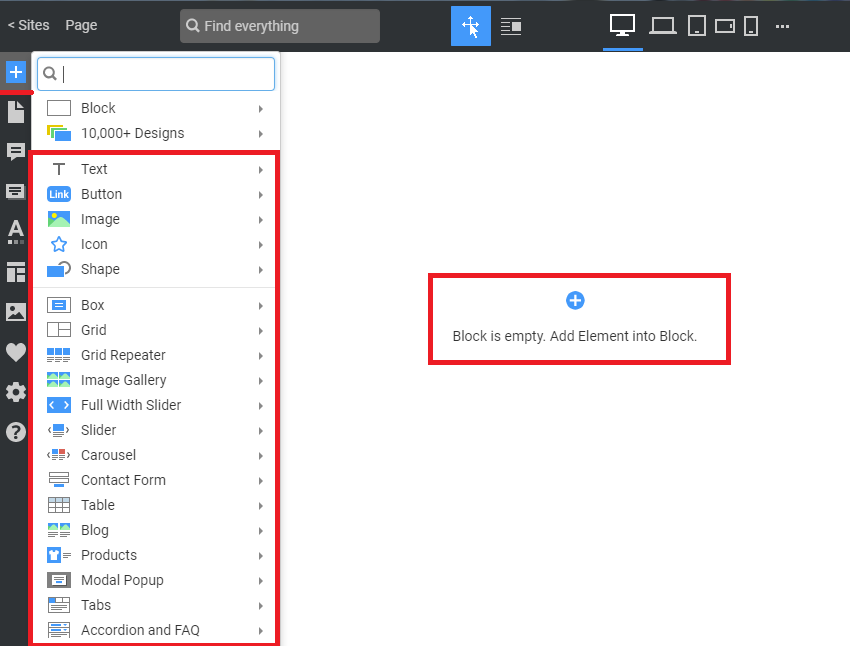Click the Accordion and FAQ icon
This screenshot has width=850, height=646.
pyautogui.click(x=59, y=630)
